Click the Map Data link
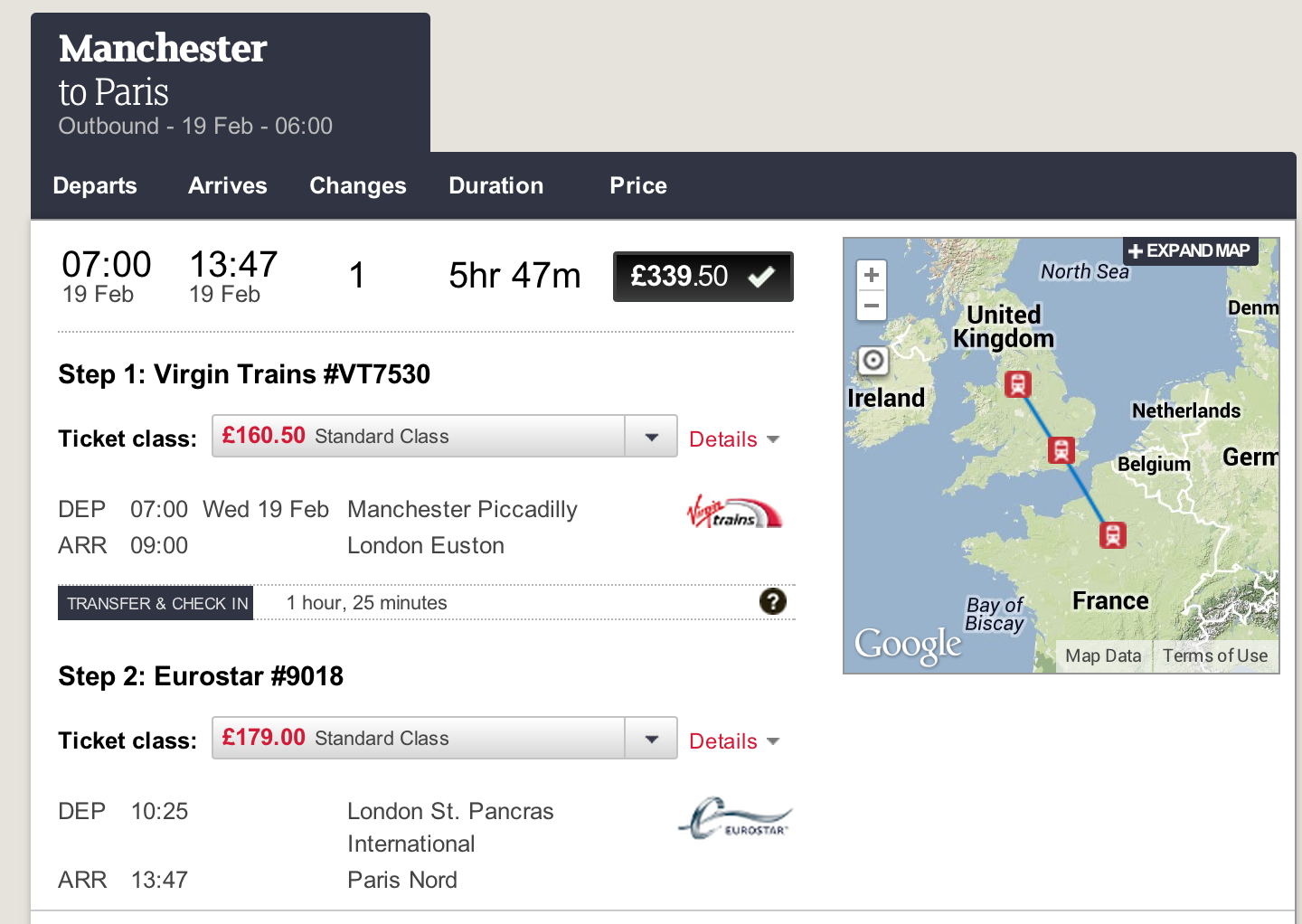This screenshot has width=1302, height=924. 1103,655
